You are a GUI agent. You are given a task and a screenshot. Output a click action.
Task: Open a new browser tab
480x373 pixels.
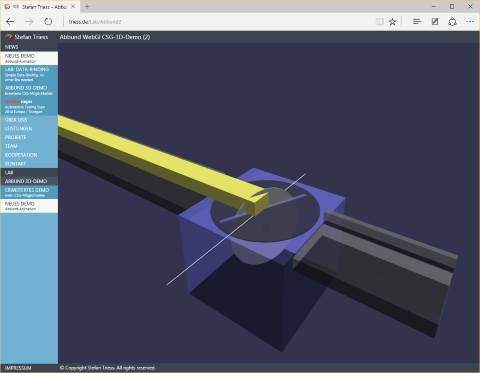coord(87,6)
